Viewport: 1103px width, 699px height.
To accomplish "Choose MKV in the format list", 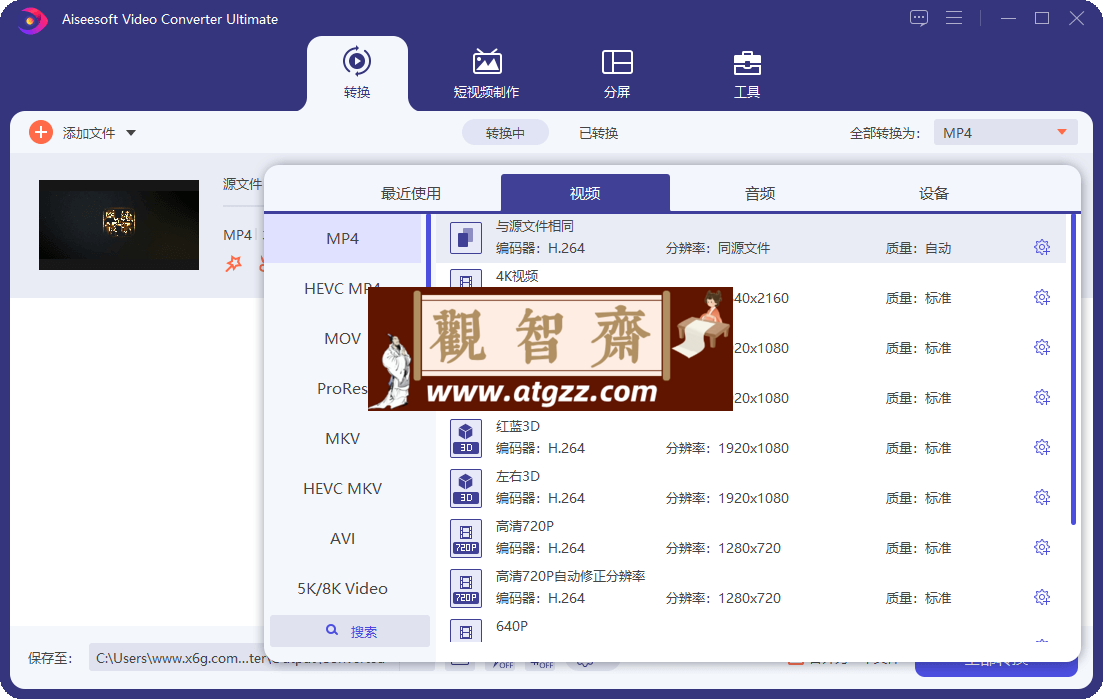I will click(343, 438).
